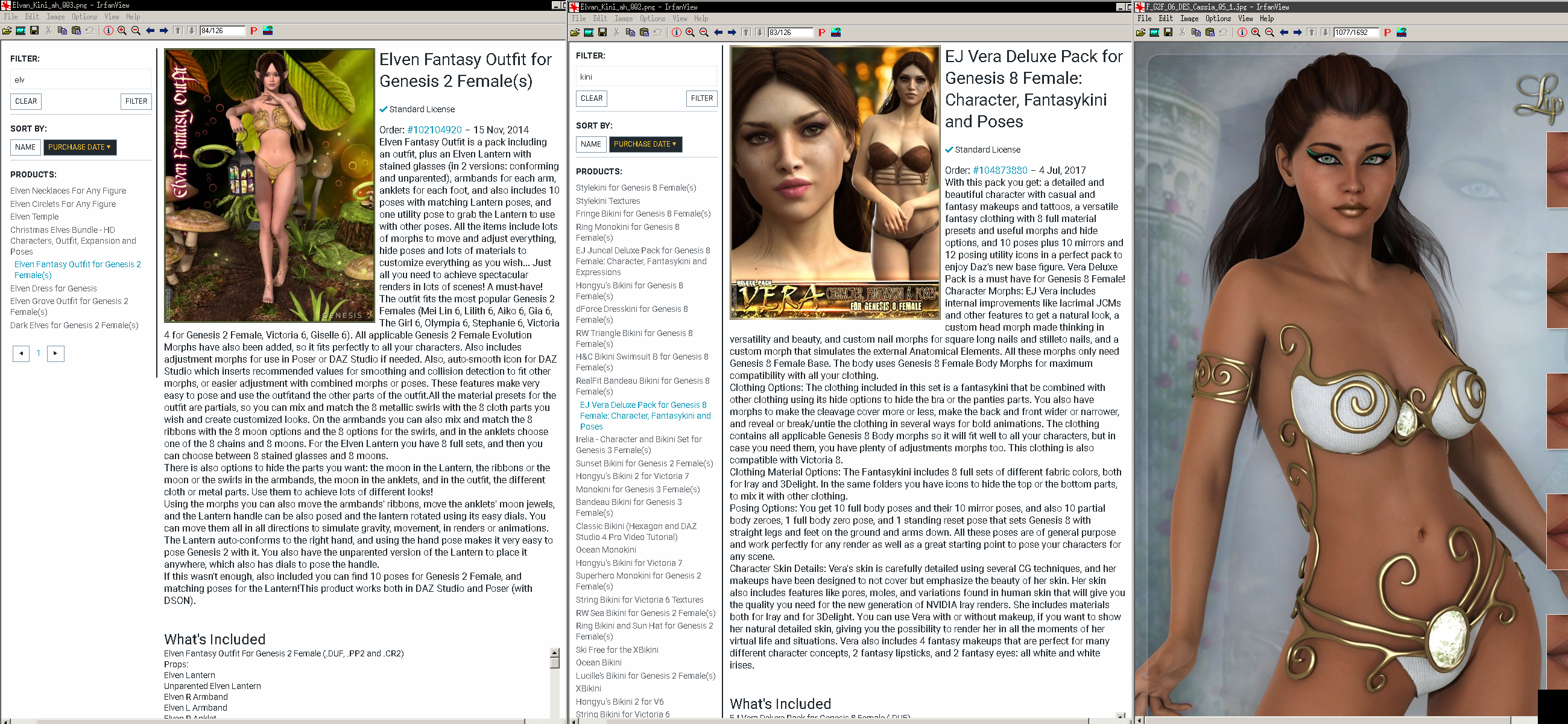Screen dimensions: 1568x724
Task: Show image info icon in Elvan_Kini_ah_003 window
Action: (x=109, y=30)
